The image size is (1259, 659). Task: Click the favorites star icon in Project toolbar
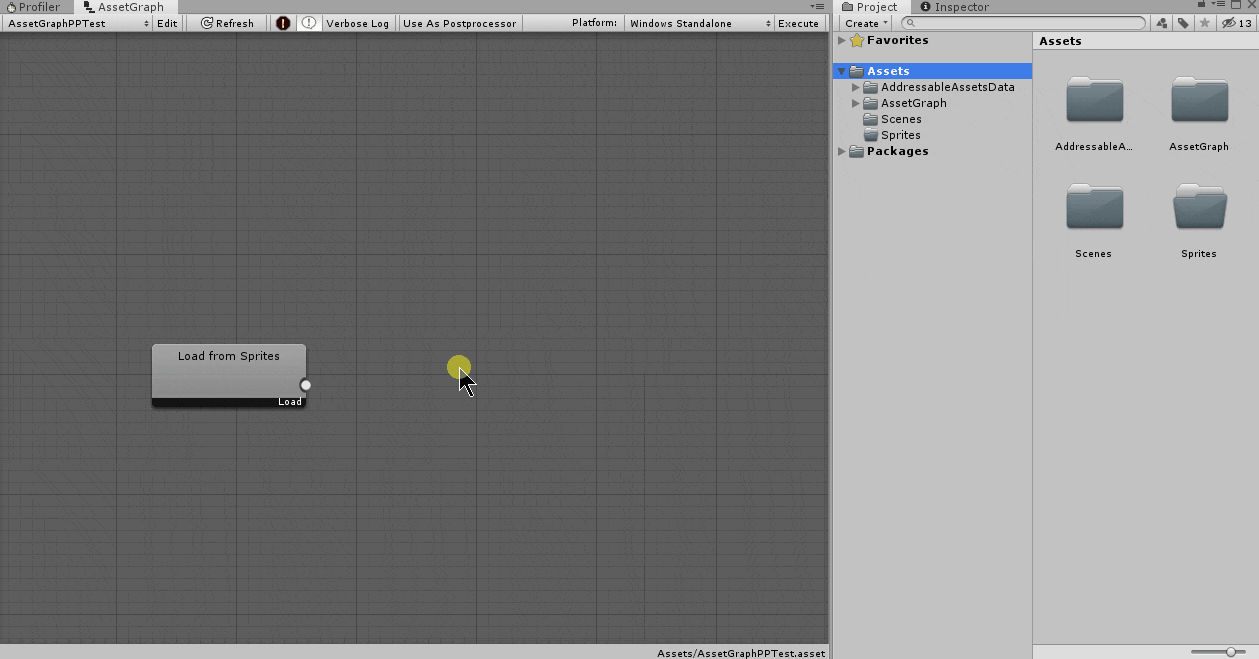pyautogui.click(x=1203, y=22)
